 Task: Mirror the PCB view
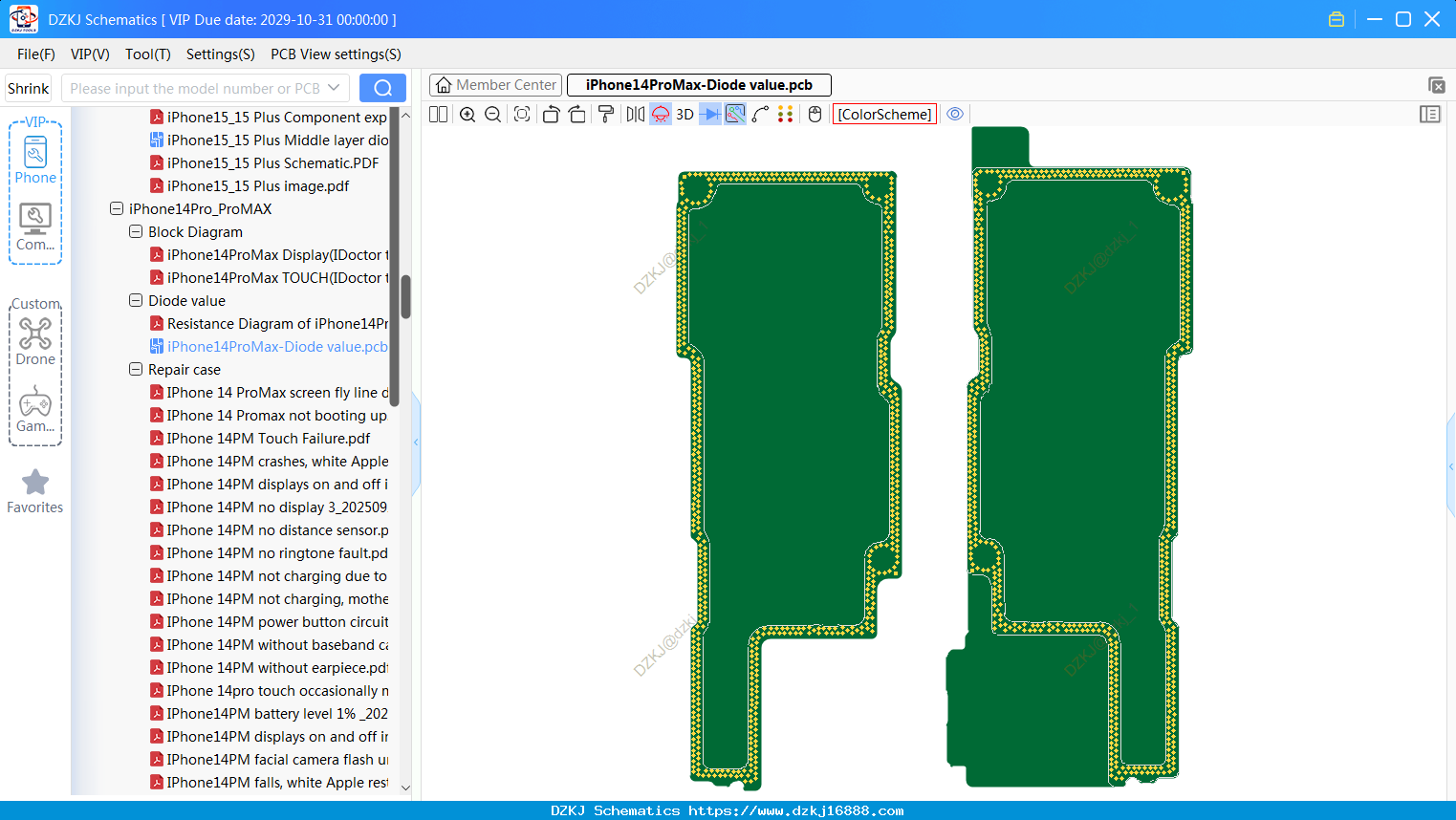click(x=636, y=115)
